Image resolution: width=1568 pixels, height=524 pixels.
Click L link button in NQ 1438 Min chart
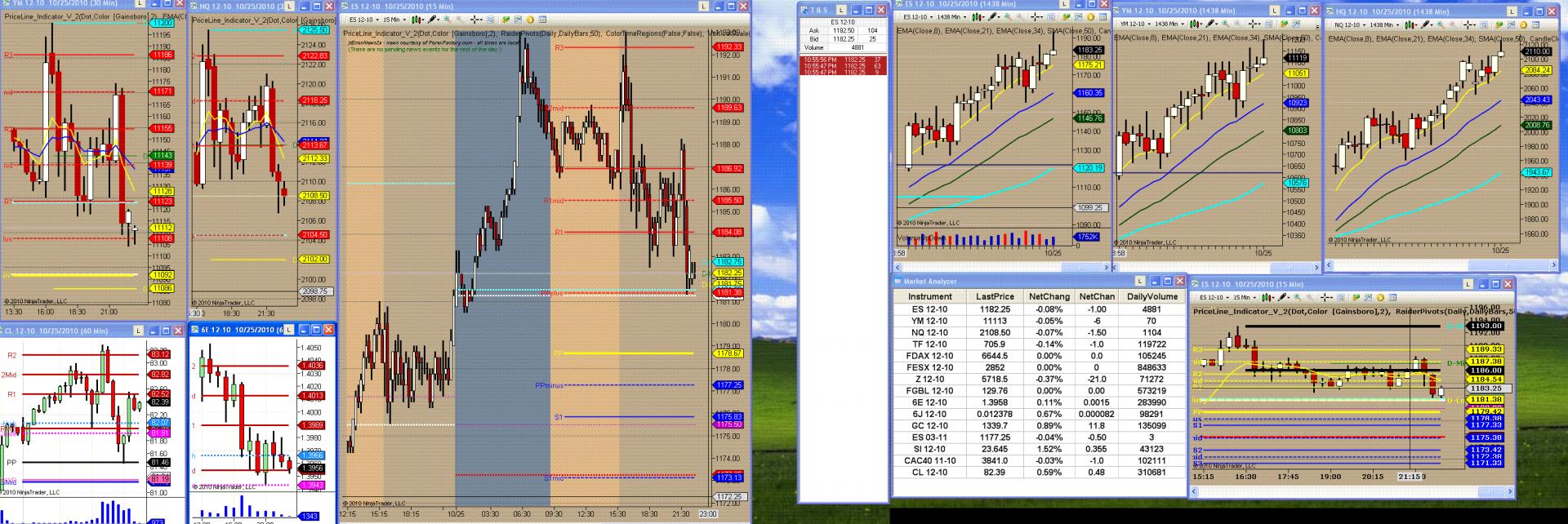(x=1512, y=11)
